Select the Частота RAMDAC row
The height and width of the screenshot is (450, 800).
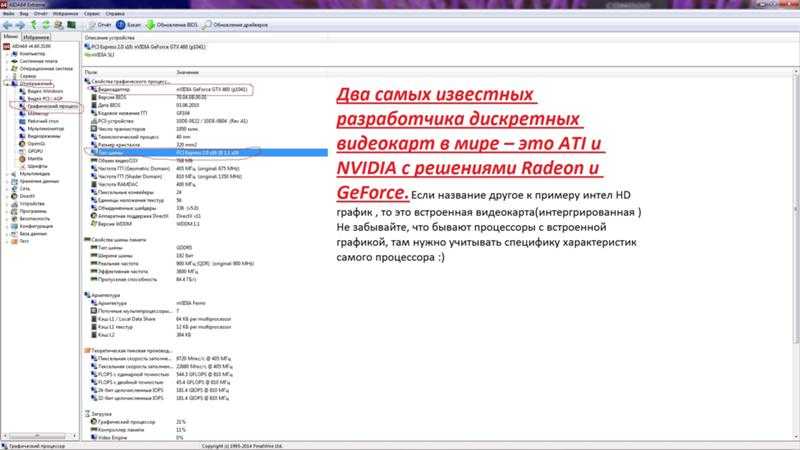coord(205,184)
